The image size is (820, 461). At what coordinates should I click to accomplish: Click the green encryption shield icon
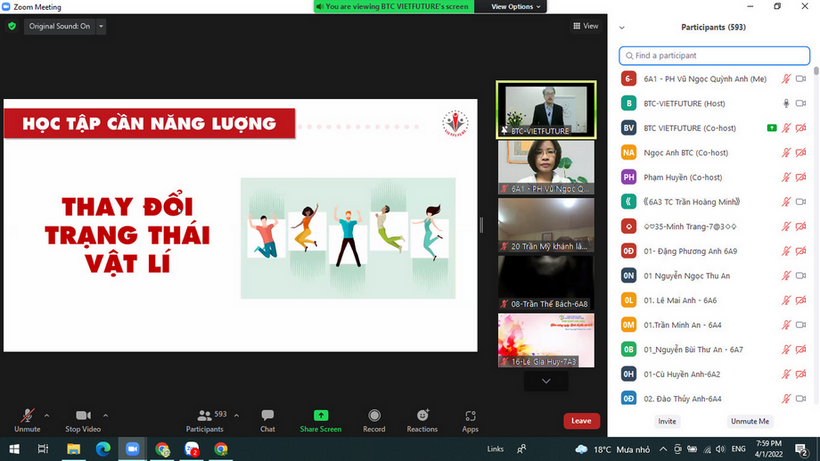12,26
